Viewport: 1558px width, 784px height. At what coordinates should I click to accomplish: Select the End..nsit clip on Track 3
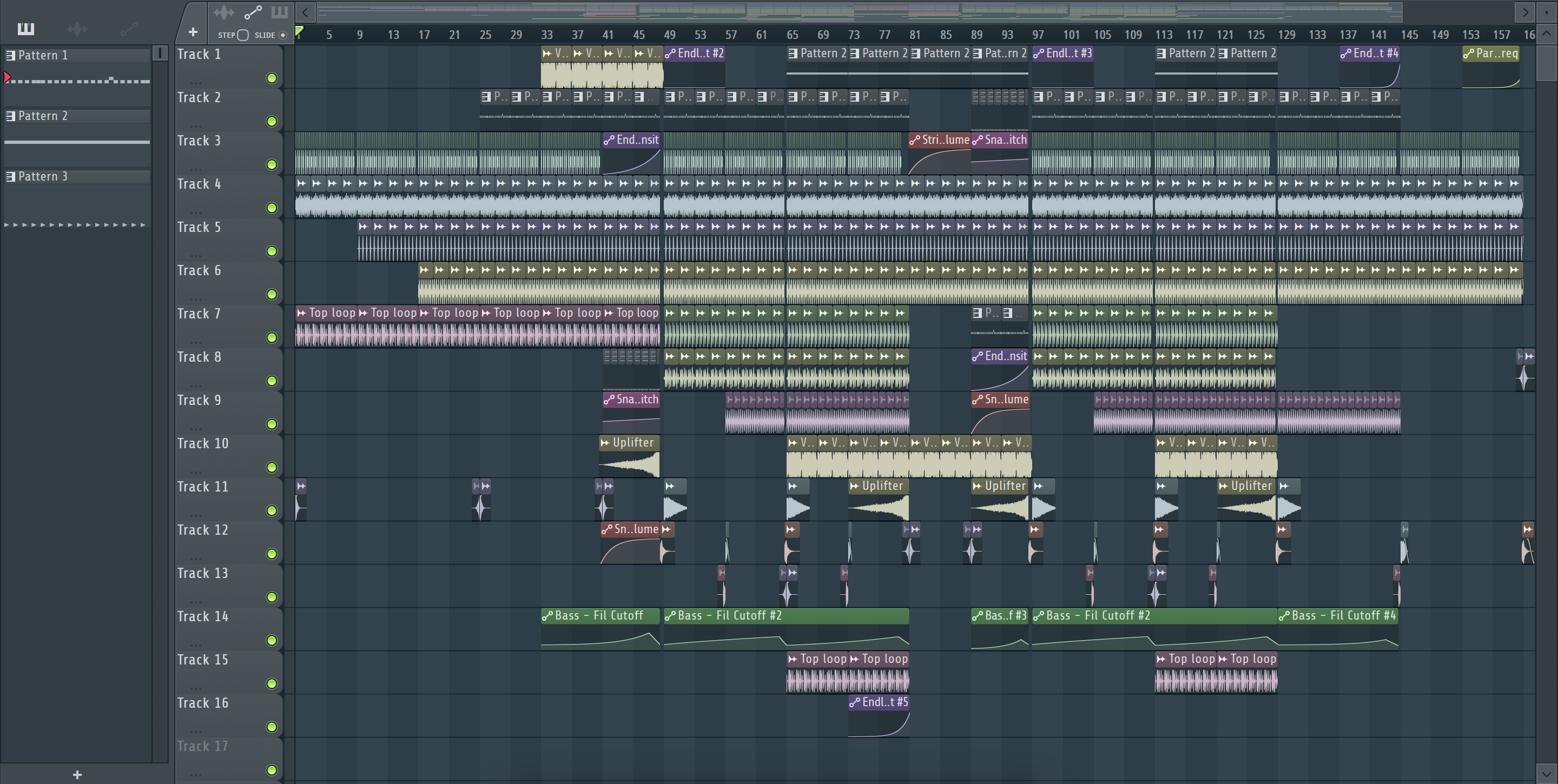631,154
